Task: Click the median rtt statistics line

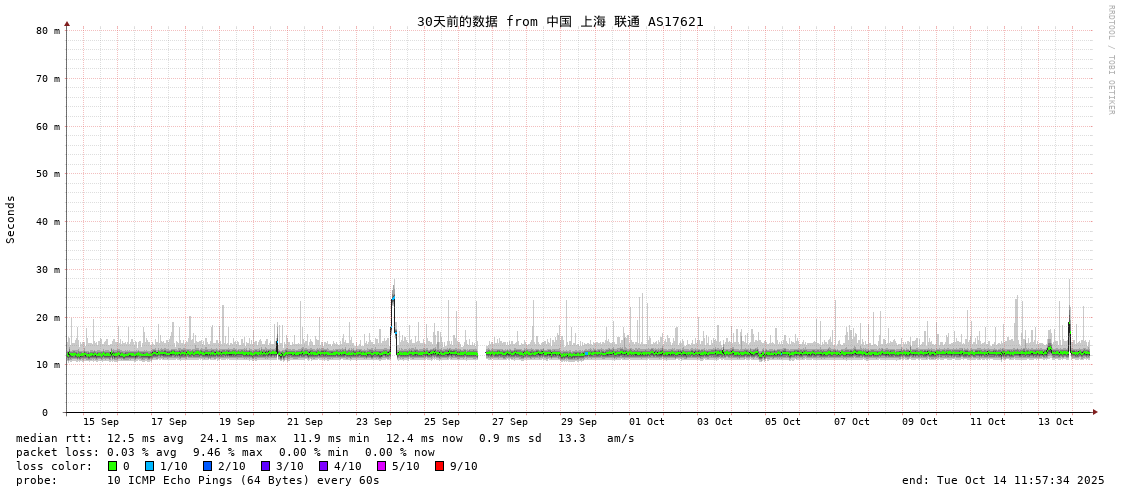Action: pyautogui.click(x=325, y=438)
